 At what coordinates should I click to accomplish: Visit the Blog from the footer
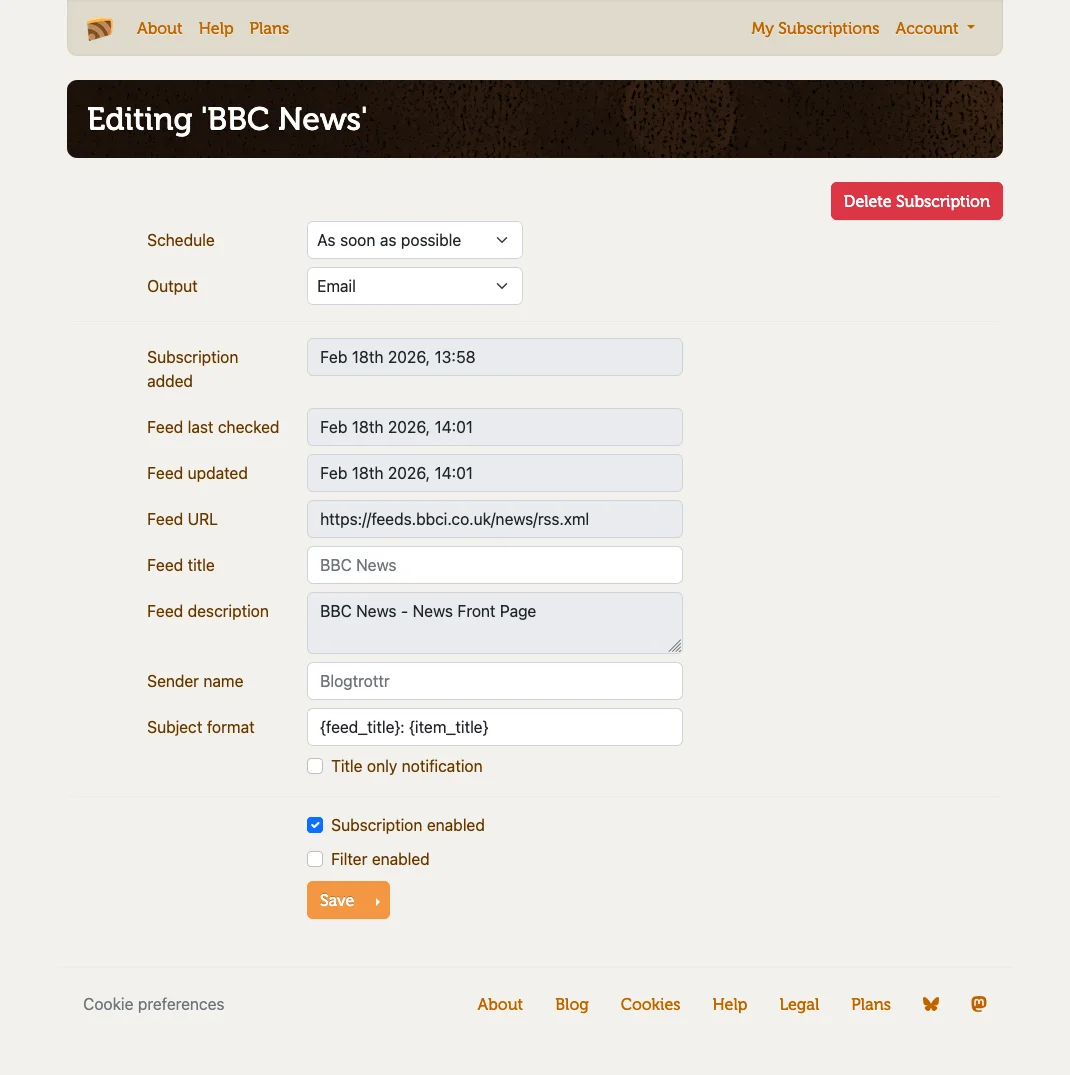[x=571, y=1004]
